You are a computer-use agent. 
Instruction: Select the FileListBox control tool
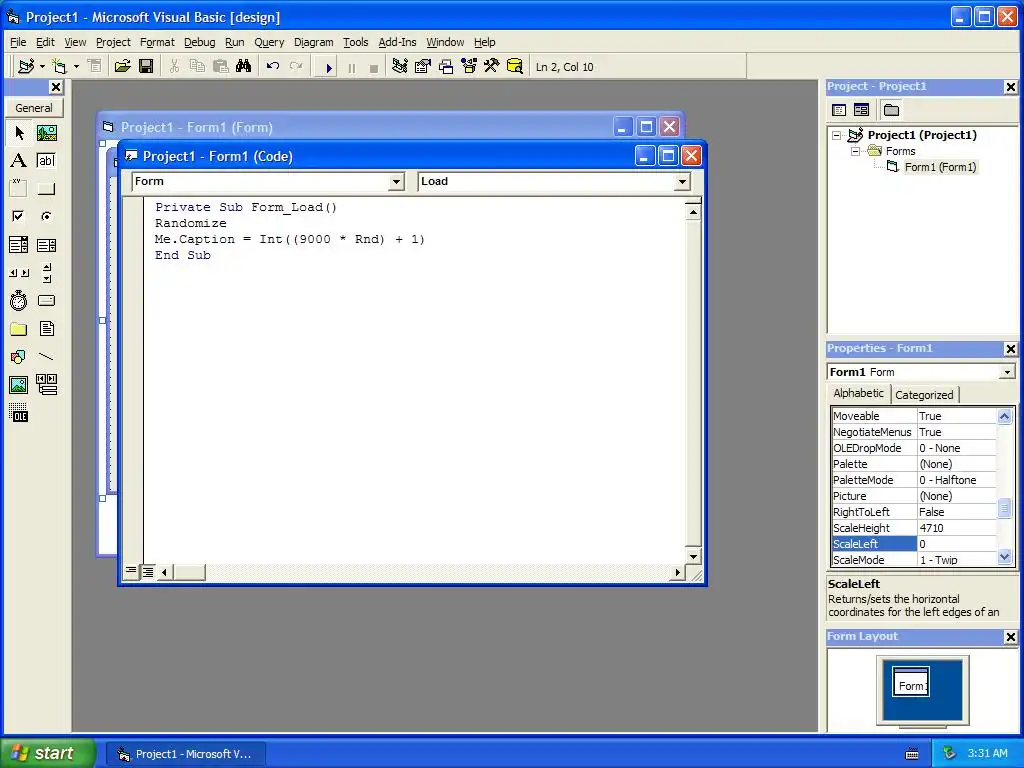46,328
